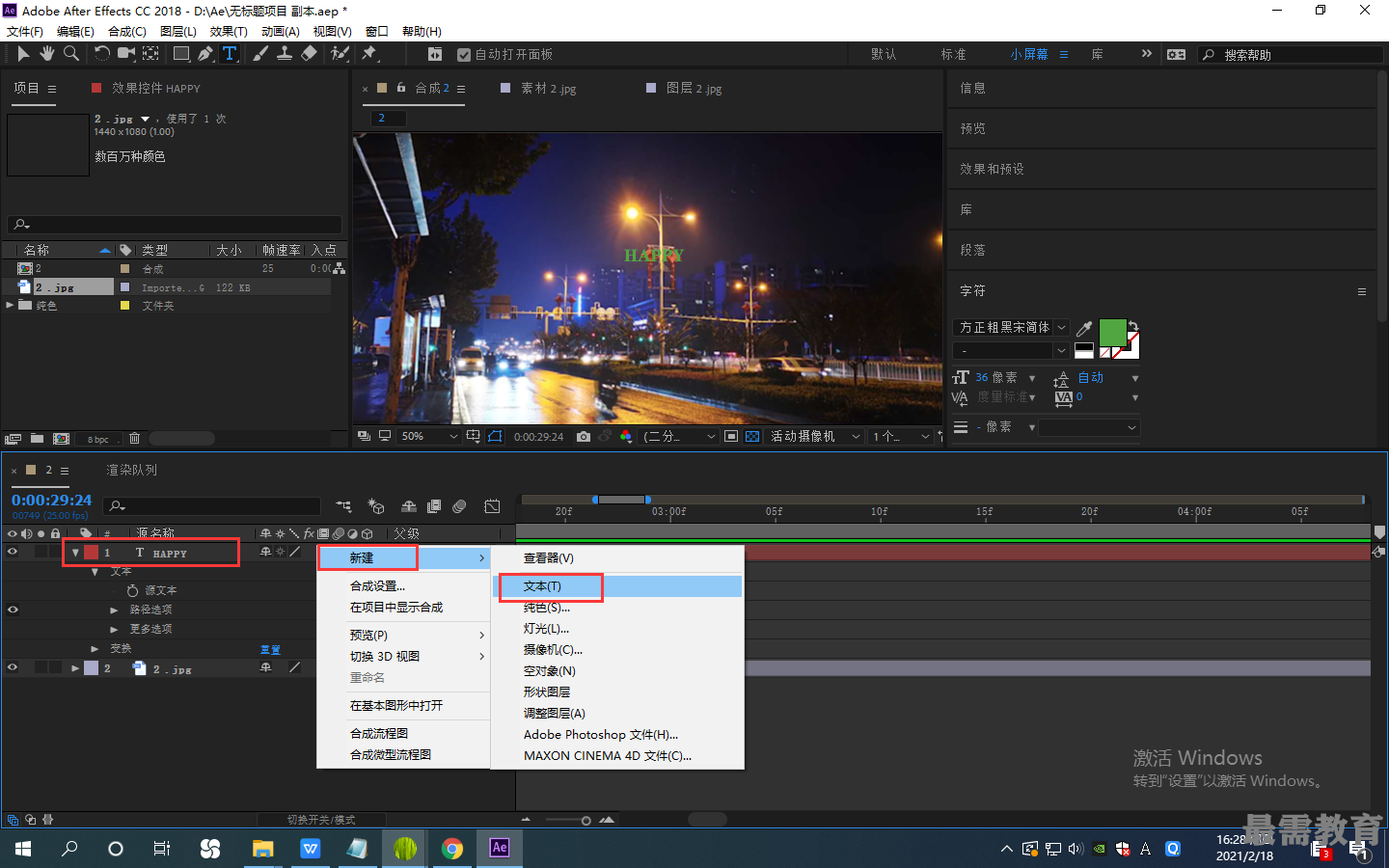Click the red label color of HAPPY layer

(92, 553)
